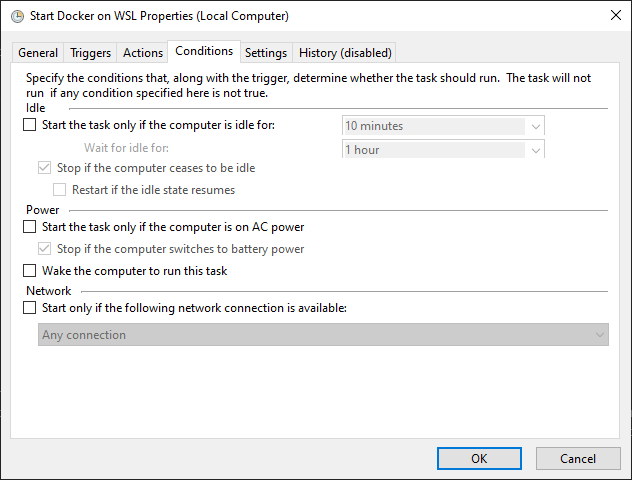This screenshot has height=480, width=632.
Task: Enable wake the computer to run this task
Action: tap(29, 271)
